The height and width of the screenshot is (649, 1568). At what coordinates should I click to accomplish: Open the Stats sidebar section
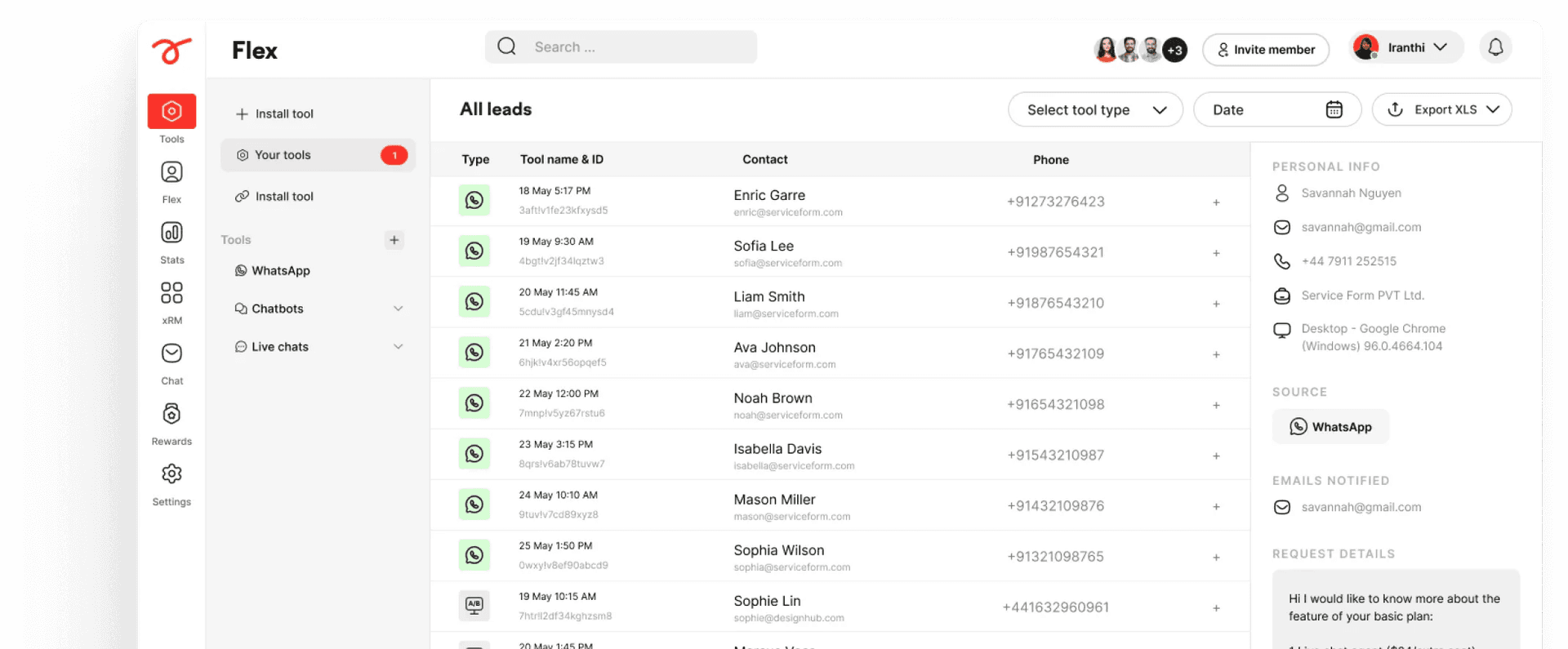pyautogui.click(x=171, y=242)
